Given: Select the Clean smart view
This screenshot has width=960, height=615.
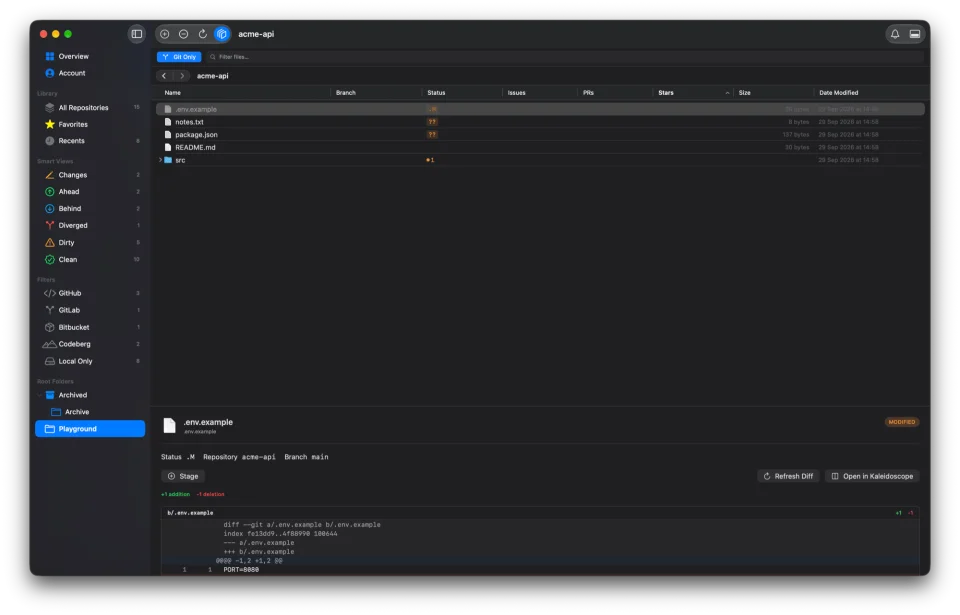Looking at the screenshot, I should point(89,260).
